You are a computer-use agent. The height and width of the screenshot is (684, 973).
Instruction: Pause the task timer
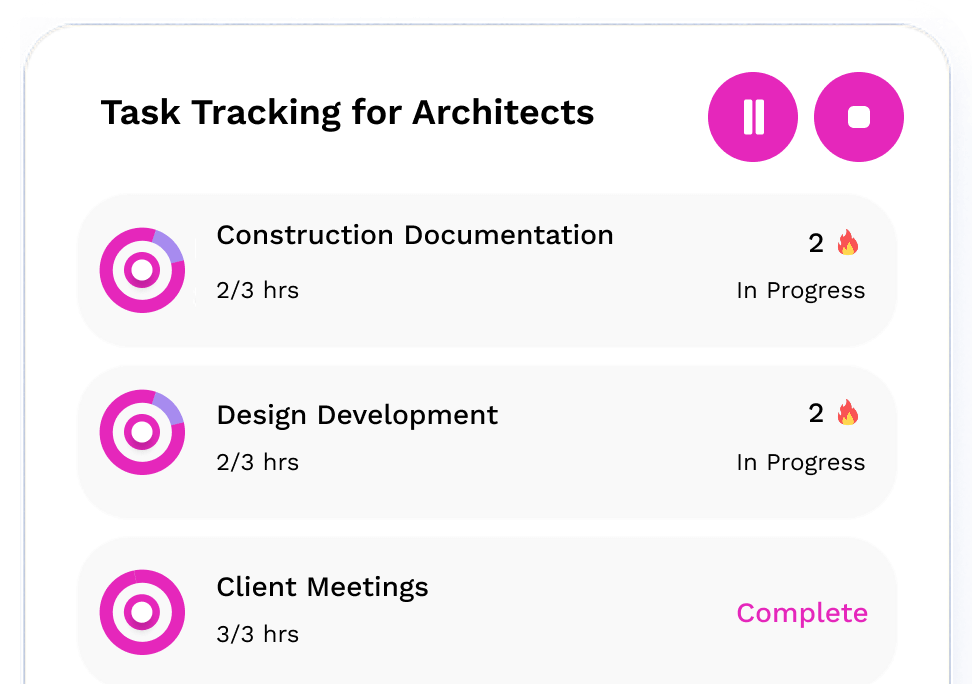click(753, 117)
